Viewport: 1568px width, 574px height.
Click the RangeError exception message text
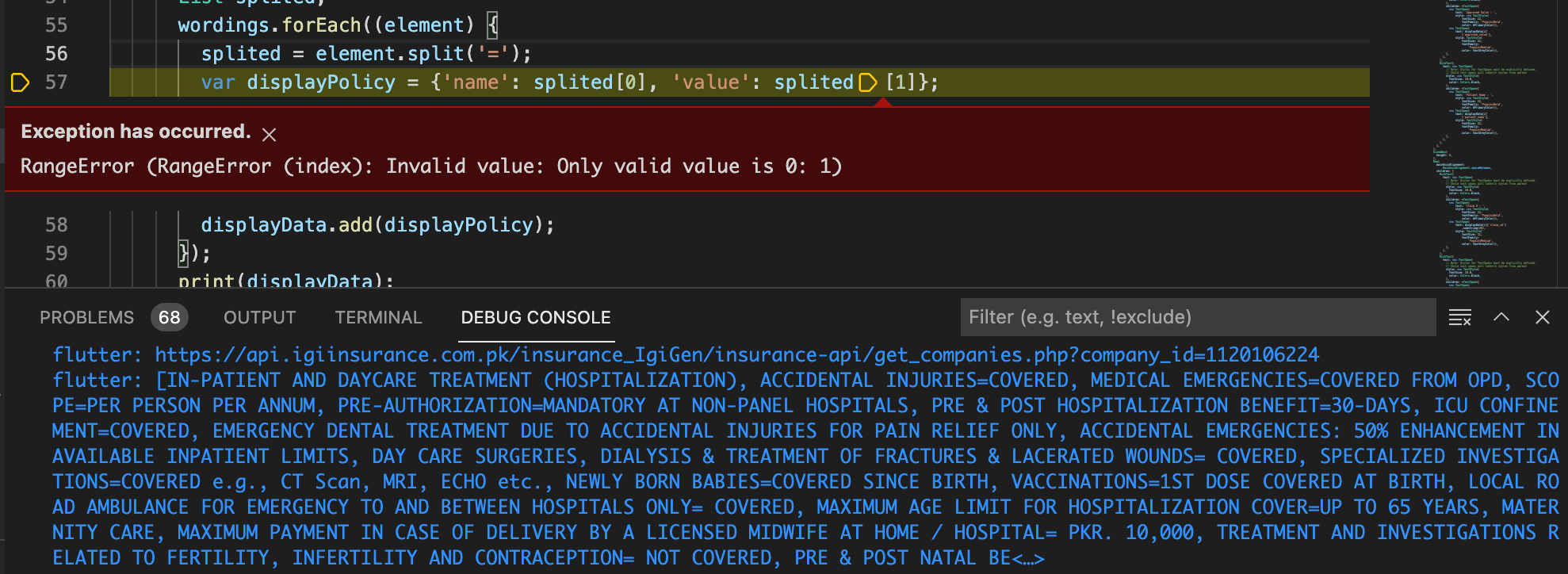[430, 166]
